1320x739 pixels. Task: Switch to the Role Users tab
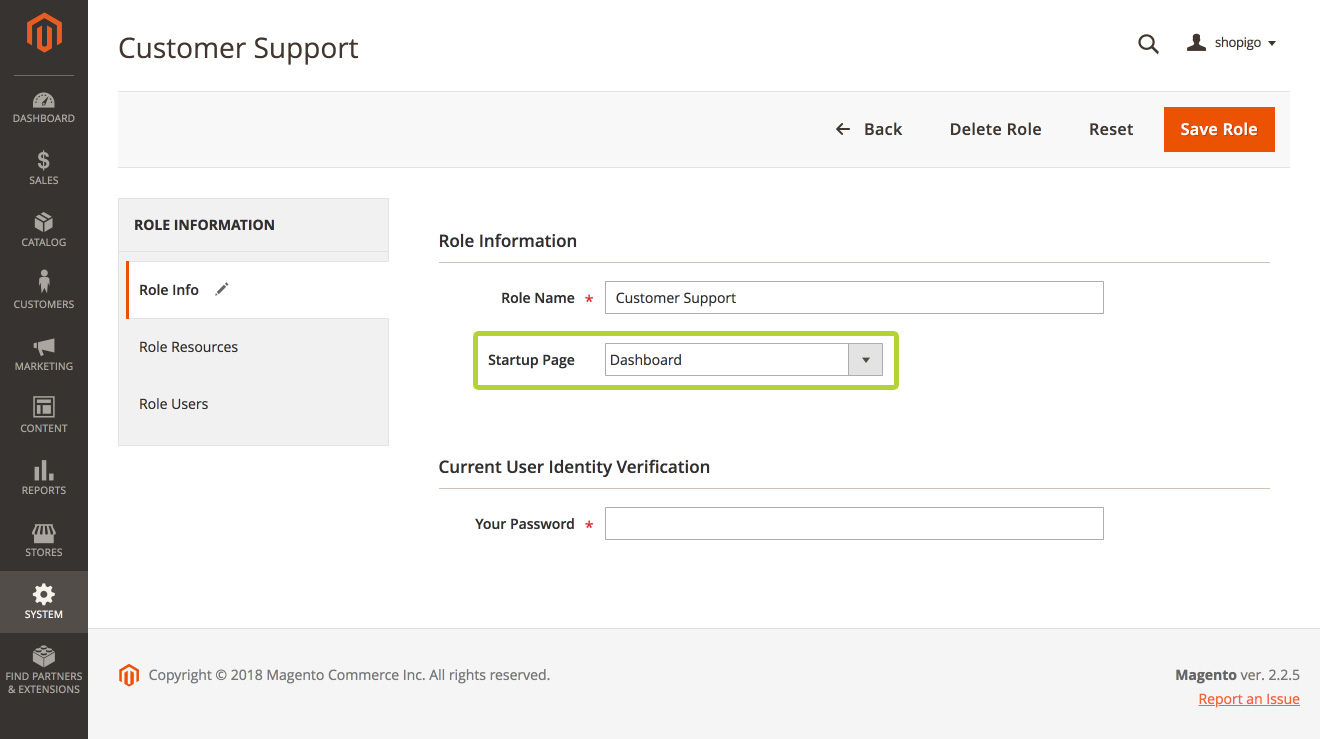(x=174, y=404)
